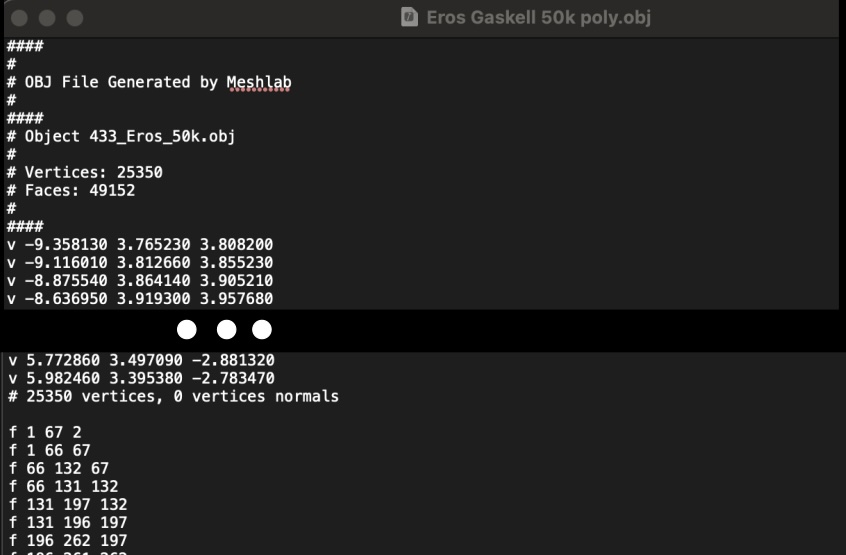Place cursor on "Object 433_Eros_50k.obj" line
The image size is (846, 555).
129,136
